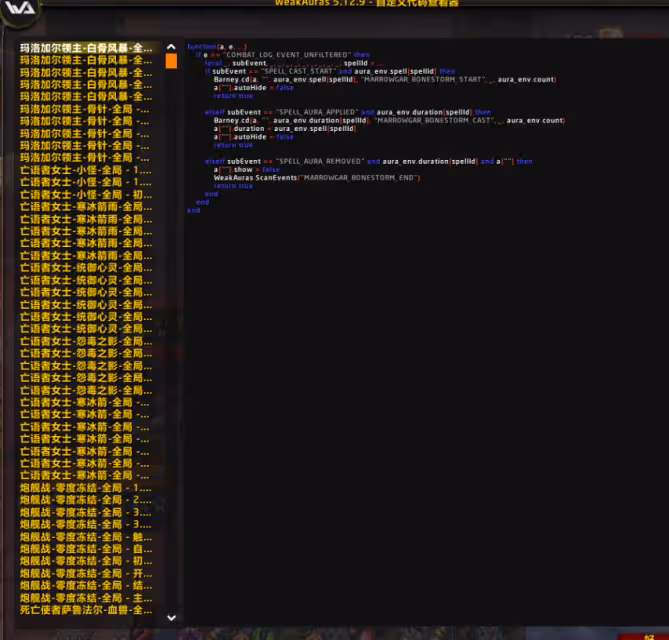
Task: Click code text "MARROWGAR_BONESTORM_CAST"
Action: click(433, 120)
